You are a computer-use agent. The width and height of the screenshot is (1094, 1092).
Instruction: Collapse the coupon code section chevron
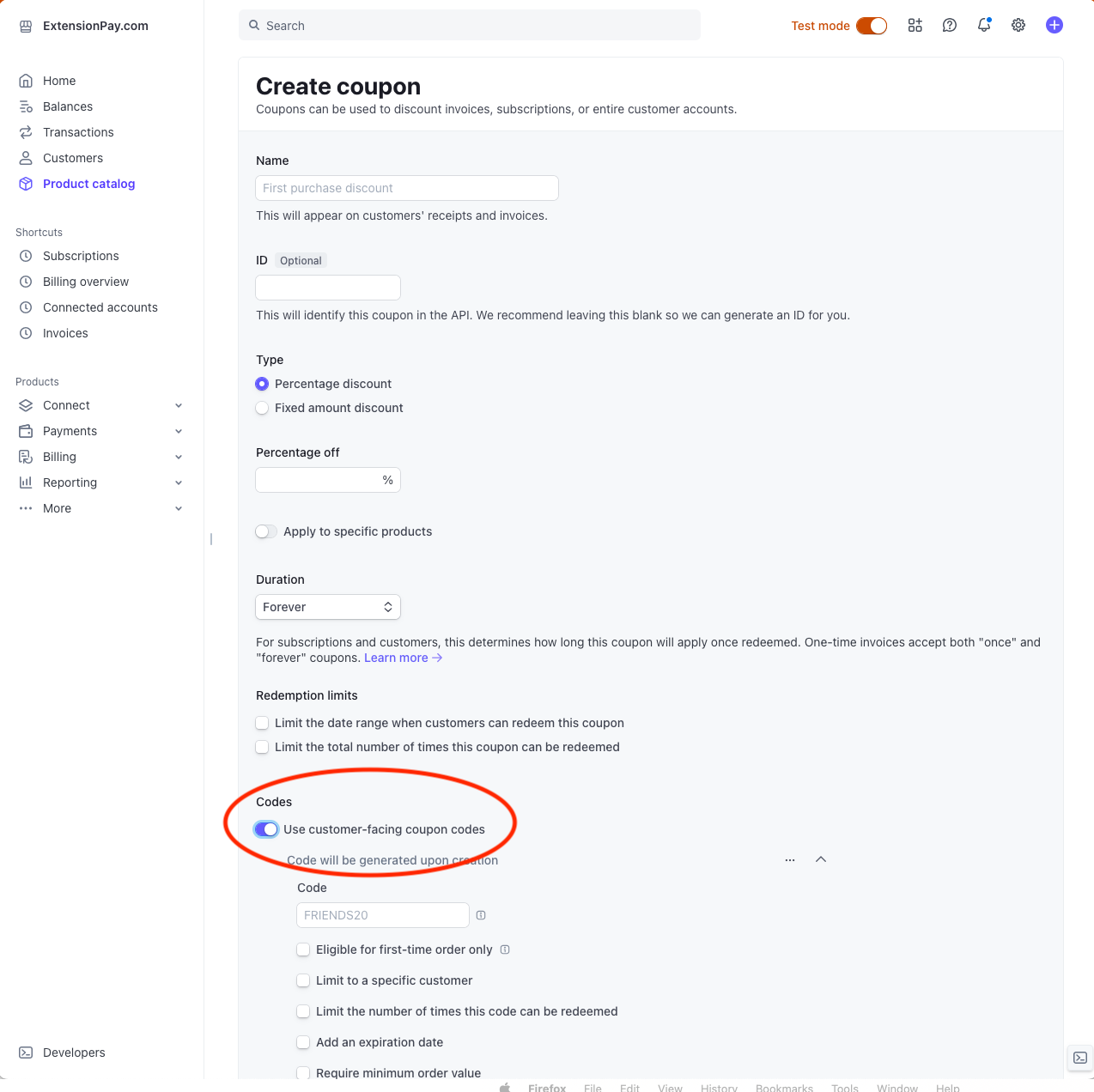821,859
